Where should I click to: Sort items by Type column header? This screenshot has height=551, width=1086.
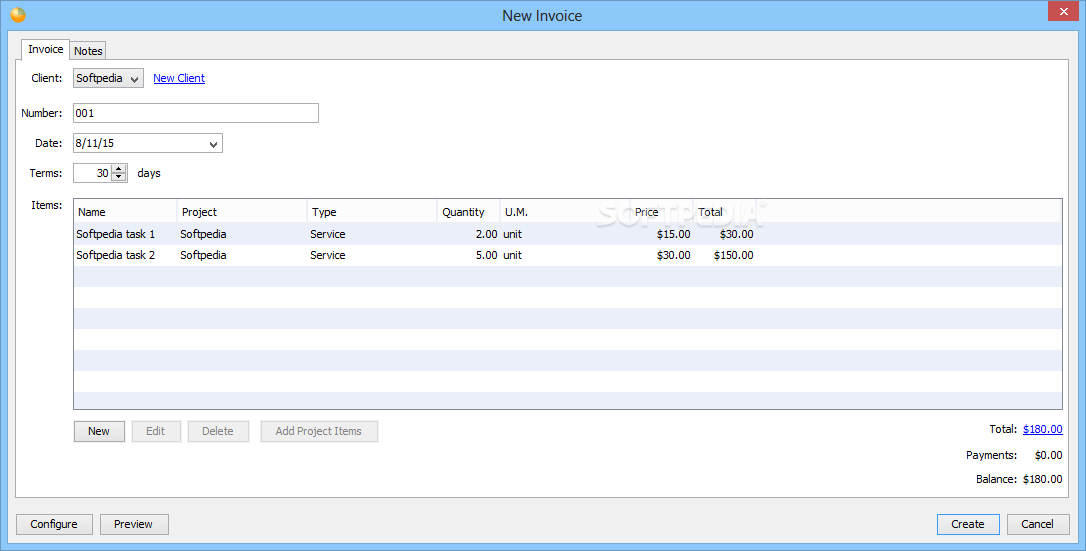pyautogui.click(x=372, y=212)
